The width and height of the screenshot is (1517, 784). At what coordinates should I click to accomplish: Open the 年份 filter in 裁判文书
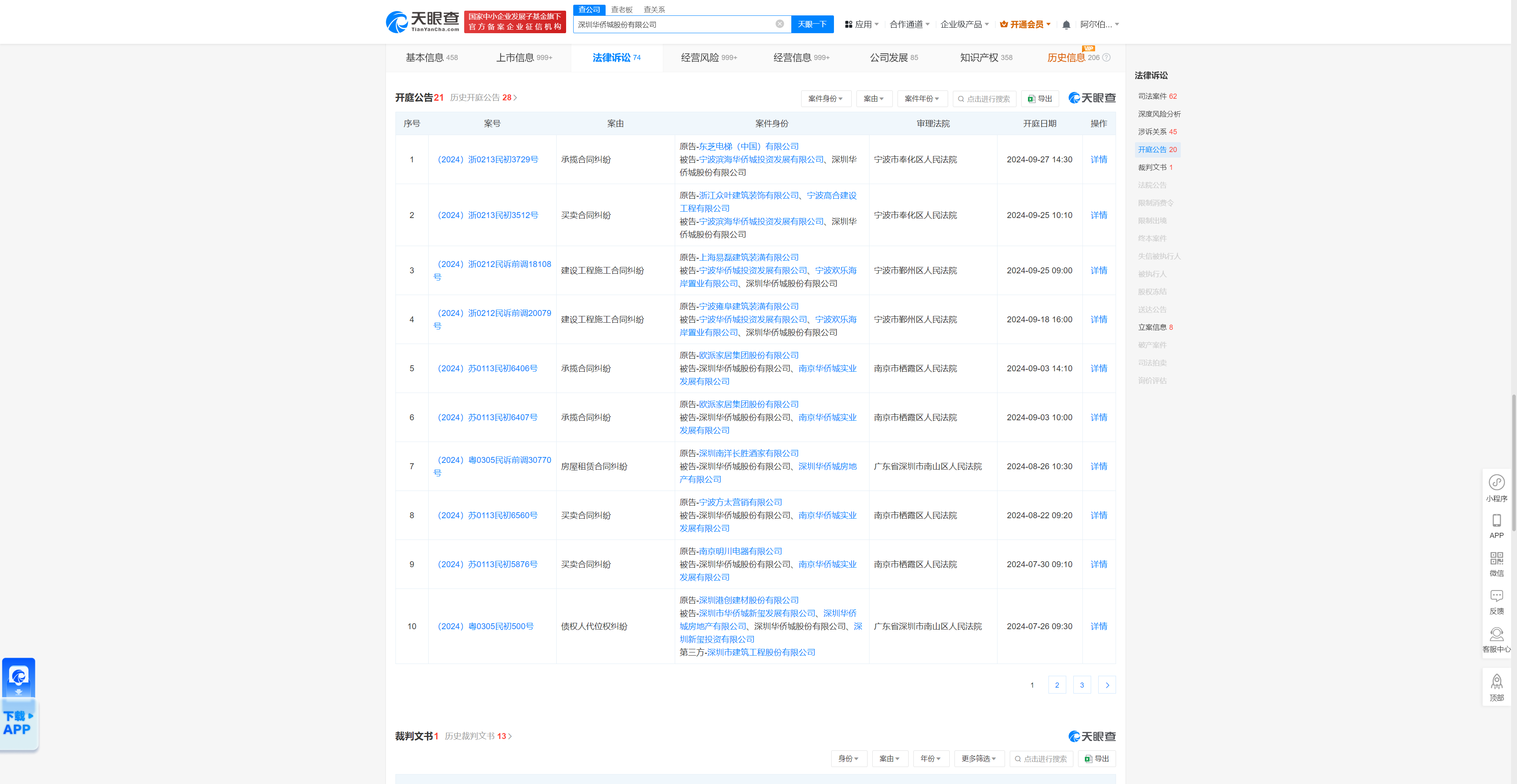coord(931,759)
